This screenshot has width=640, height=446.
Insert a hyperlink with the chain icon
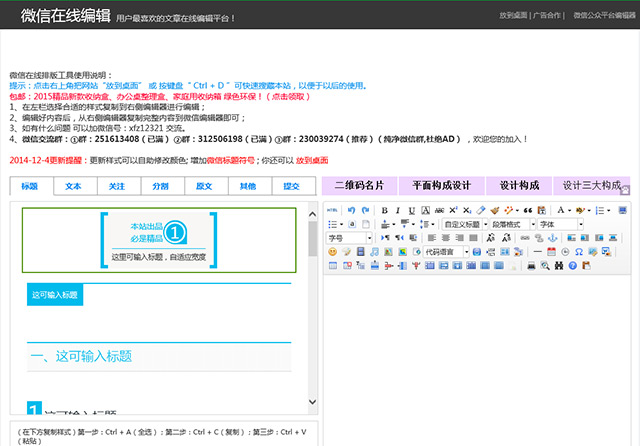point(525,238)
